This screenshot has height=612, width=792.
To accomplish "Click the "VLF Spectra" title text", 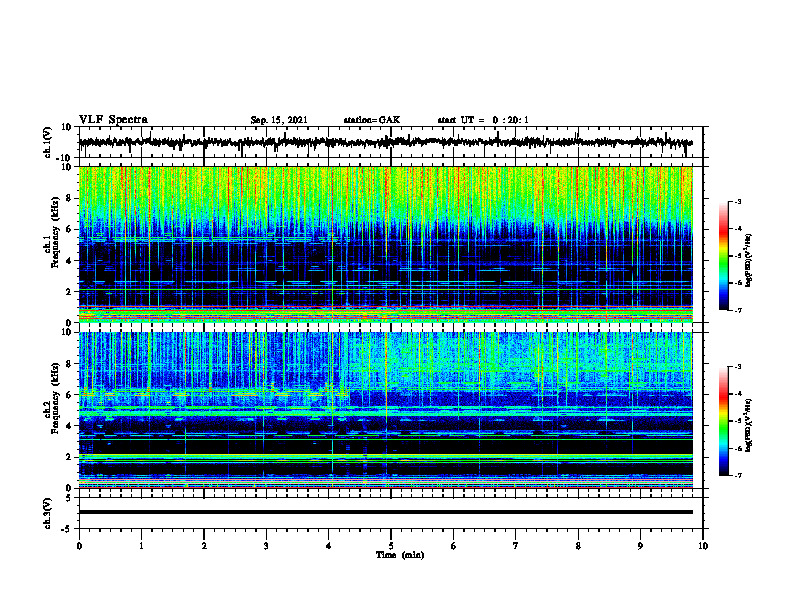I will click(113, 120).
